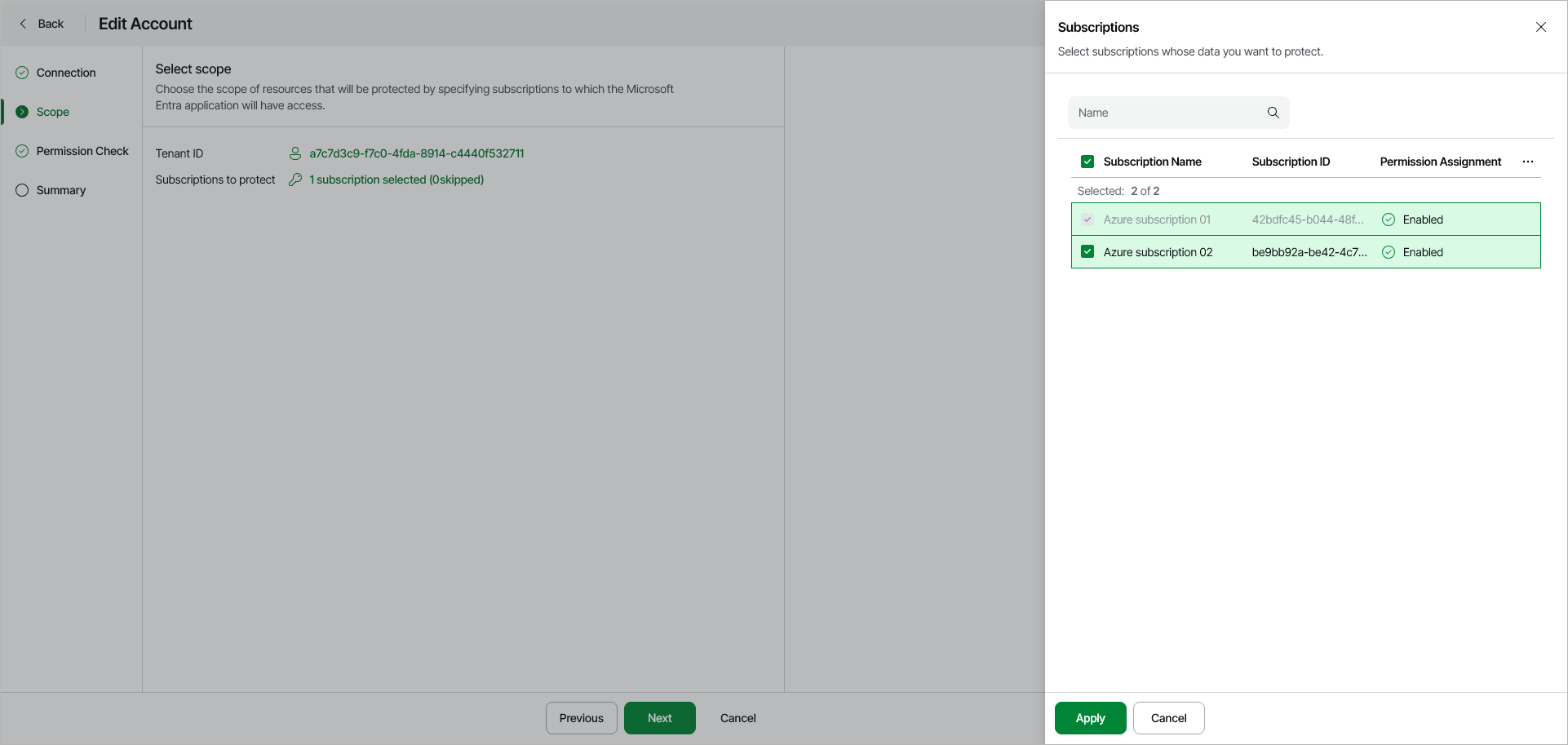Sort by Permission Assignment column header
The image size is (1568, 745).
point(1440,162)
